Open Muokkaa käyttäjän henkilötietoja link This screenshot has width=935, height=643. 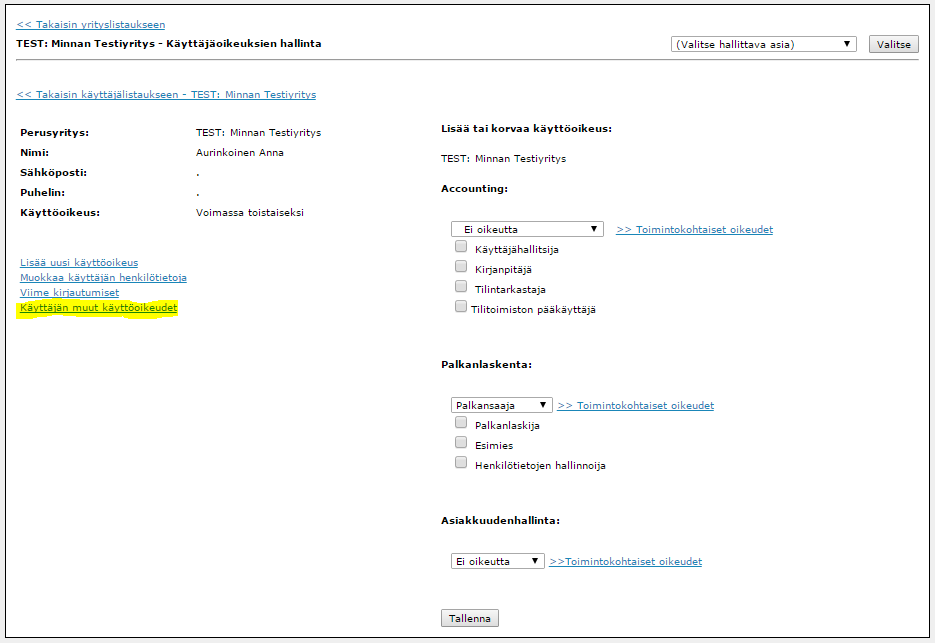click(x=103, y=277)
